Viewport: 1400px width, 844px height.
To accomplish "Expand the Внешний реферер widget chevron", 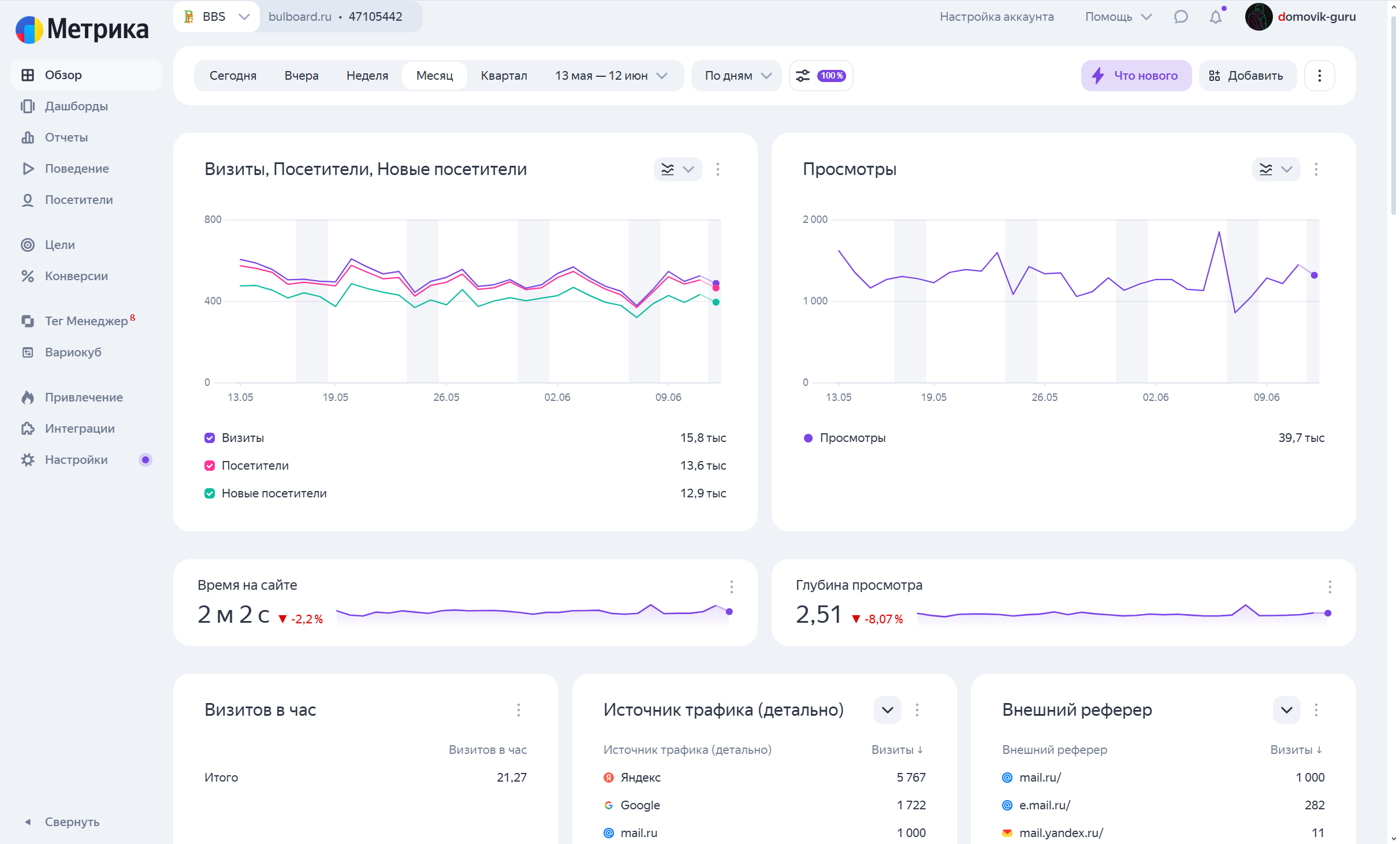I will pyautogui.click(x=1286, y=710).
